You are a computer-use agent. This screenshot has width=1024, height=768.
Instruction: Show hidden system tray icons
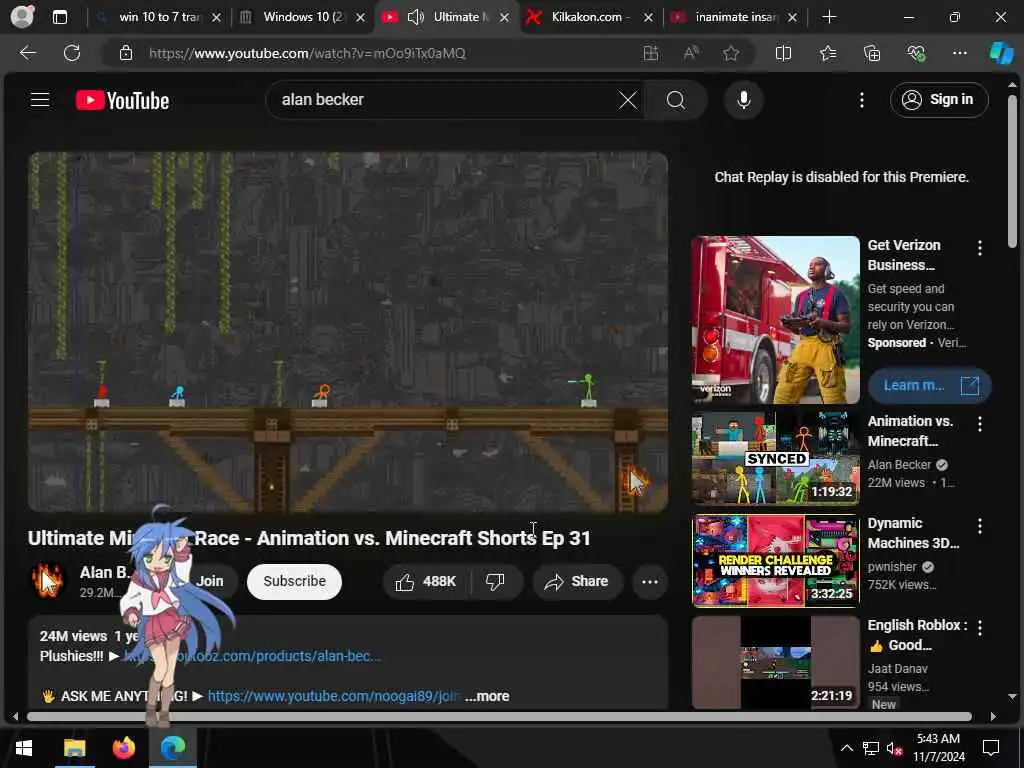pyautogui.click(x=846, y=748)
